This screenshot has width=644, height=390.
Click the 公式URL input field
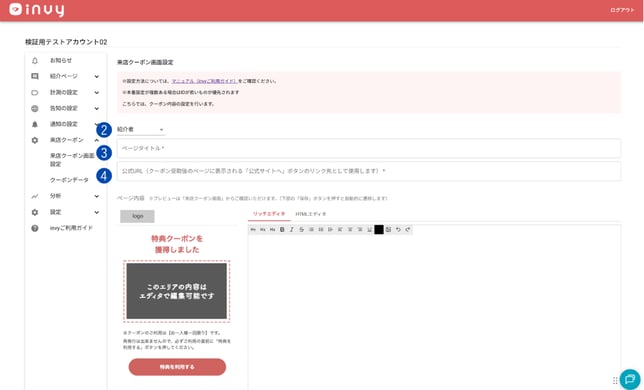pyautogui.click(x=369, y=171)
